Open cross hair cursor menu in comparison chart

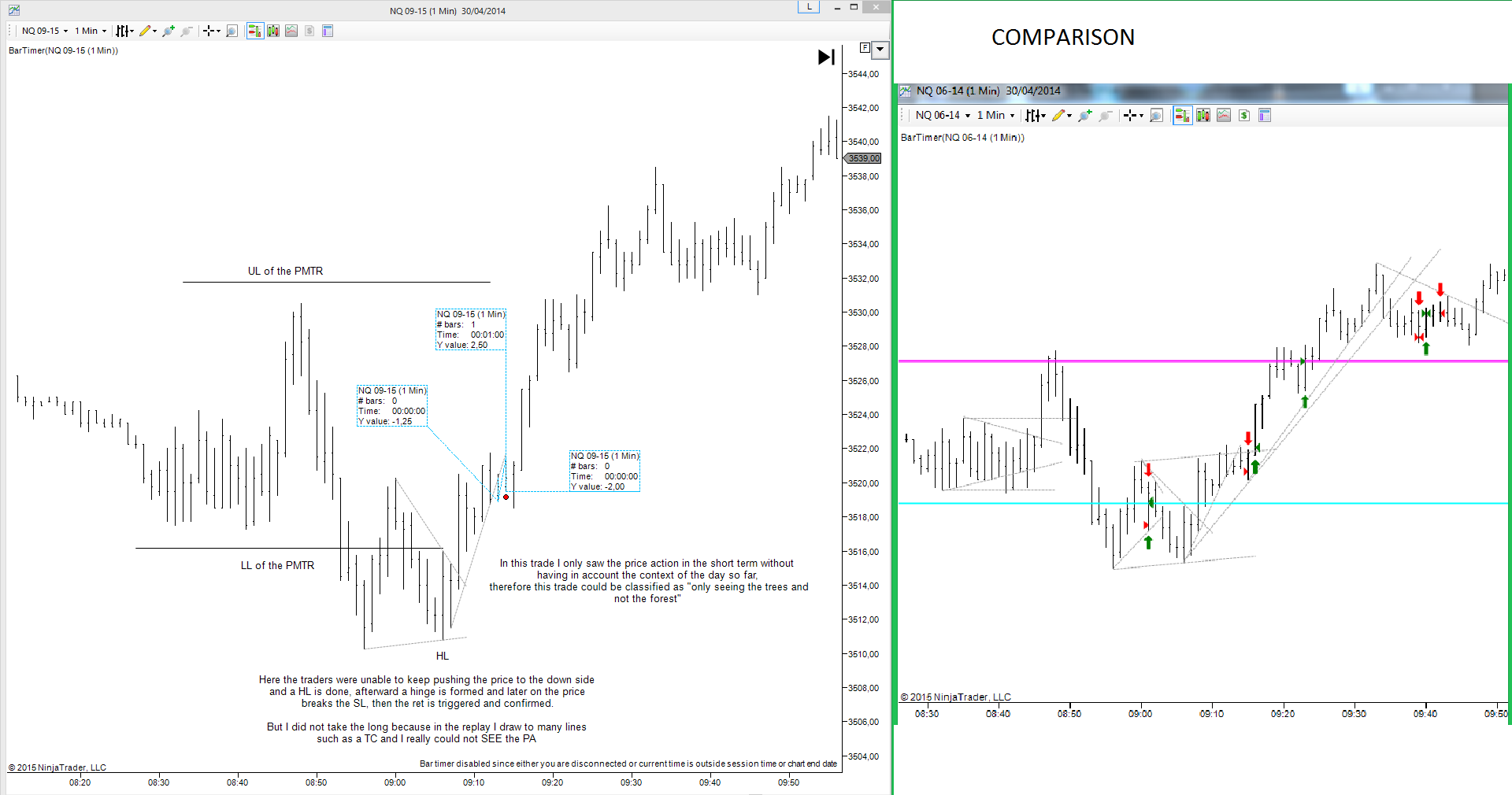pos(1133,115)
